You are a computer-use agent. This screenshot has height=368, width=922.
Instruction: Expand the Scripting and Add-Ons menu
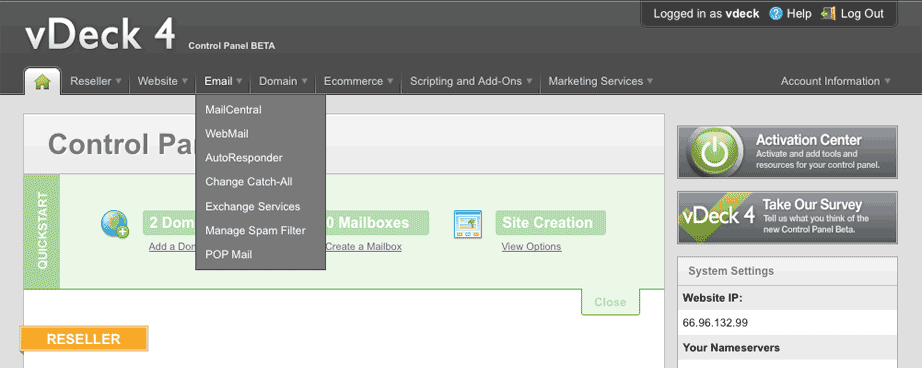(471, 81)
